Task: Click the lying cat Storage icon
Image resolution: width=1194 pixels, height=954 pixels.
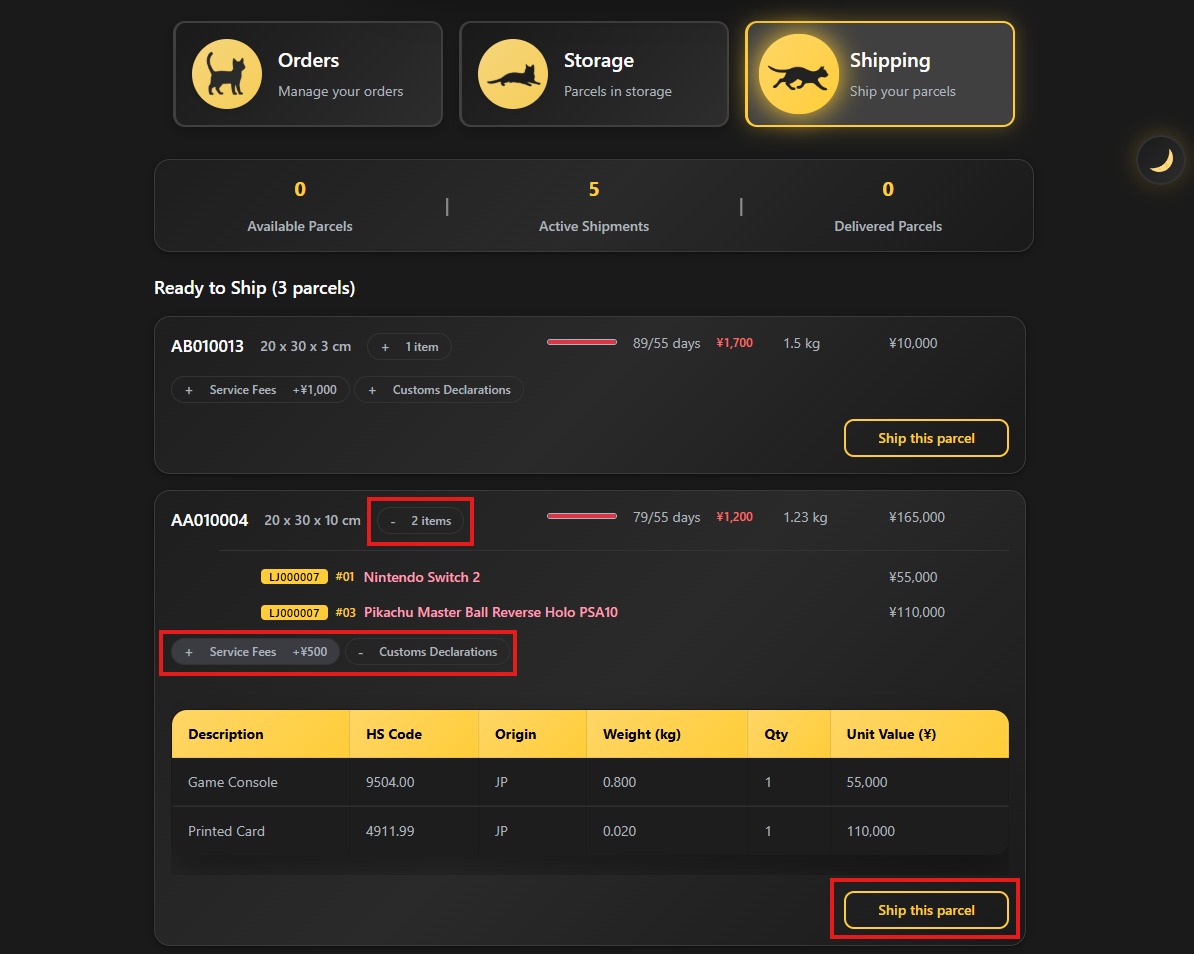Action: coord(512,74)
